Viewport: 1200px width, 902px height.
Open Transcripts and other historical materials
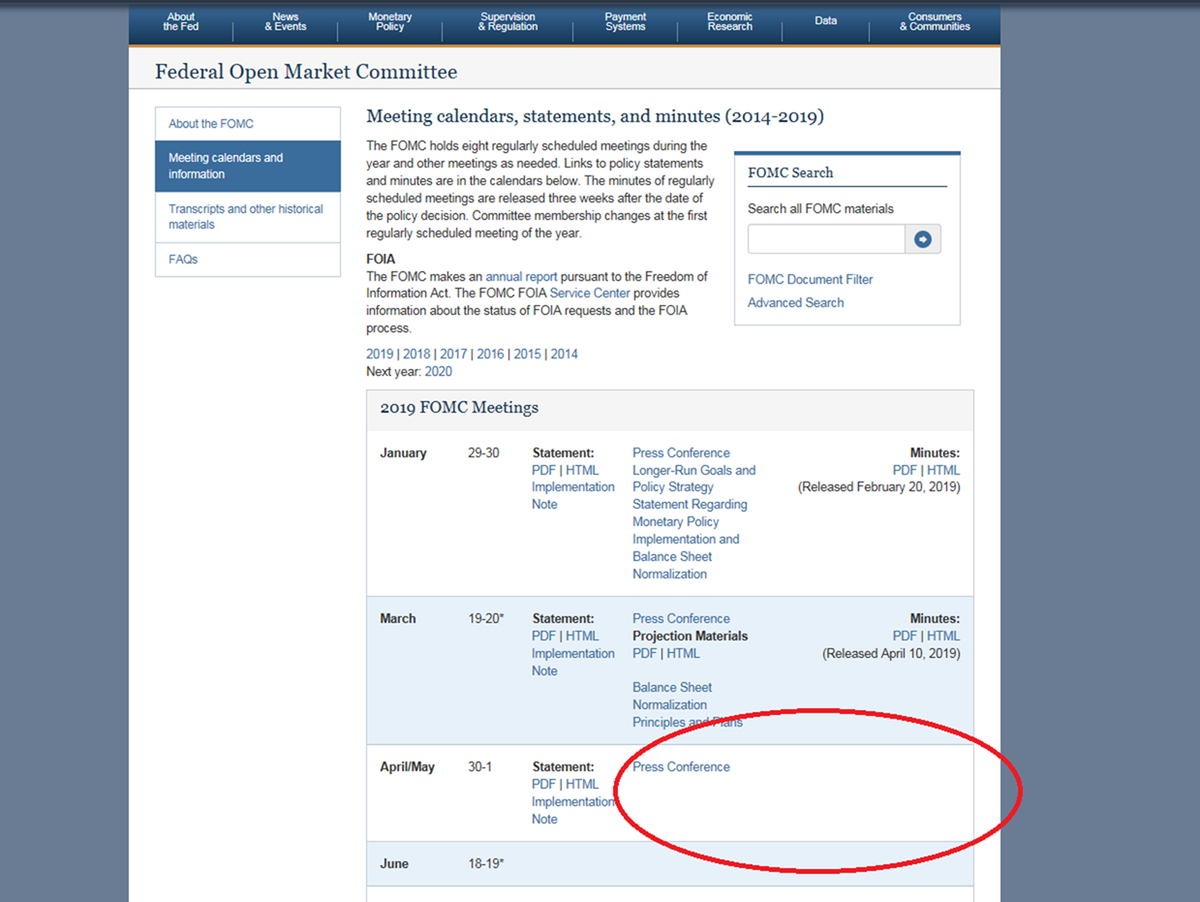(x=248, y=217)
